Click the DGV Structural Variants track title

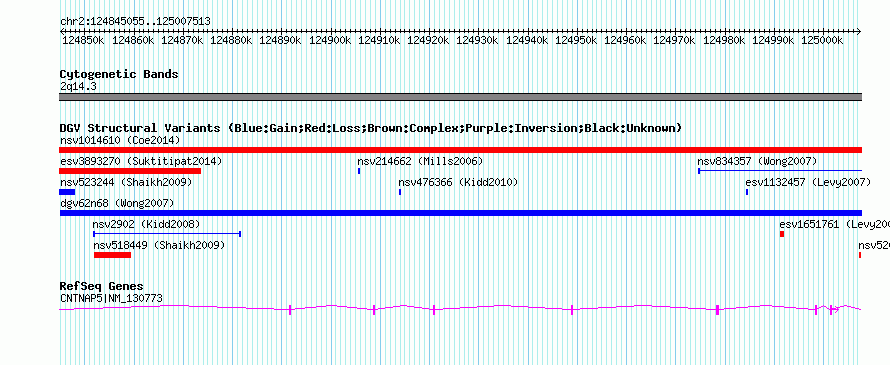coord(371,128)
